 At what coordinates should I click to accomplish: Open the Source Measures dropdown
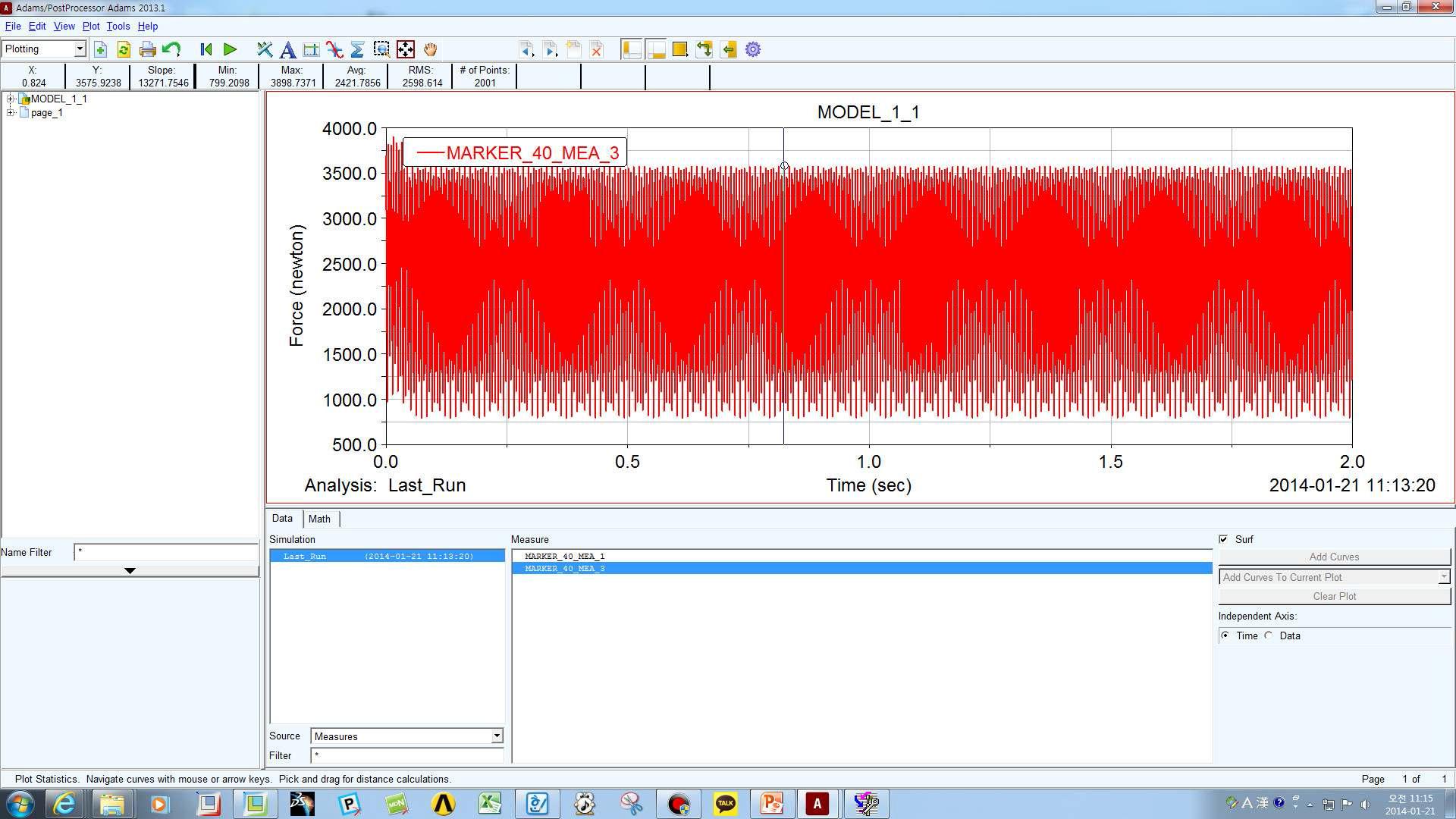[x=407, y=736]
